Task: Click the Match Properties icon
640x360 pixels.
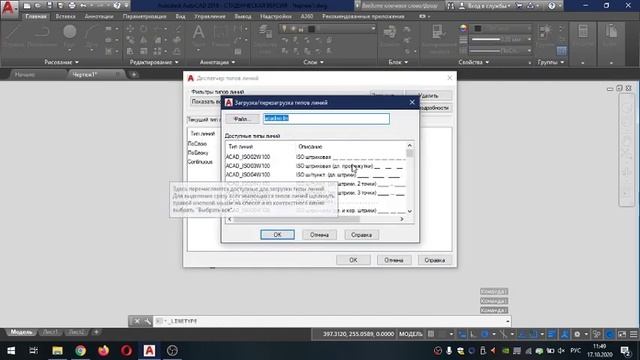Action: (437, 32)
